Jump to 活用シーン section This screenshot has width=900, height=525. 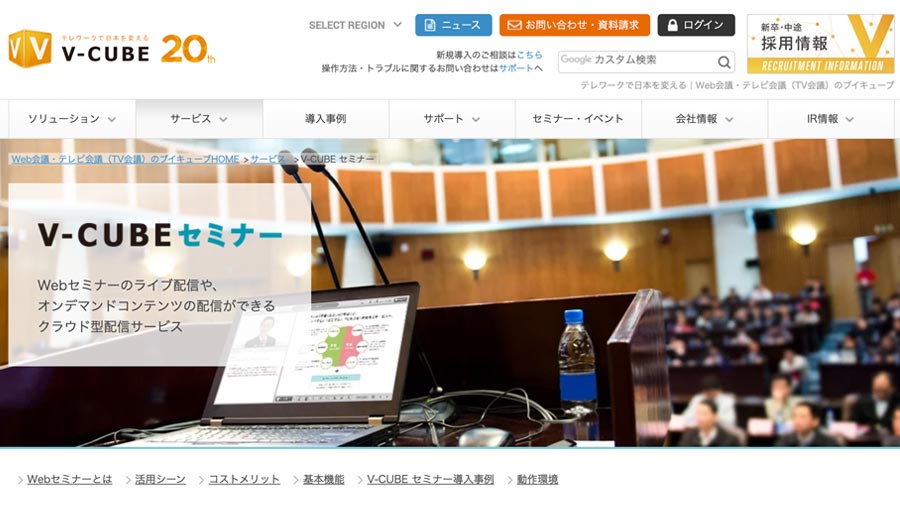coord(160,479)
